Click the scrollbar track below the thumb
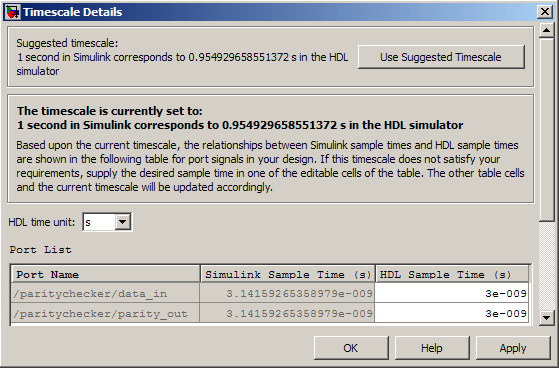 547,266
